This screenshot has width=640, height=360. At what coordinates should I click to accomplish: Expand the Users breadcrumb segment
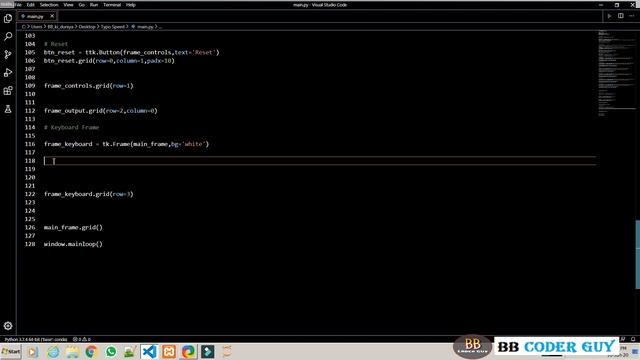coord(36,27)
